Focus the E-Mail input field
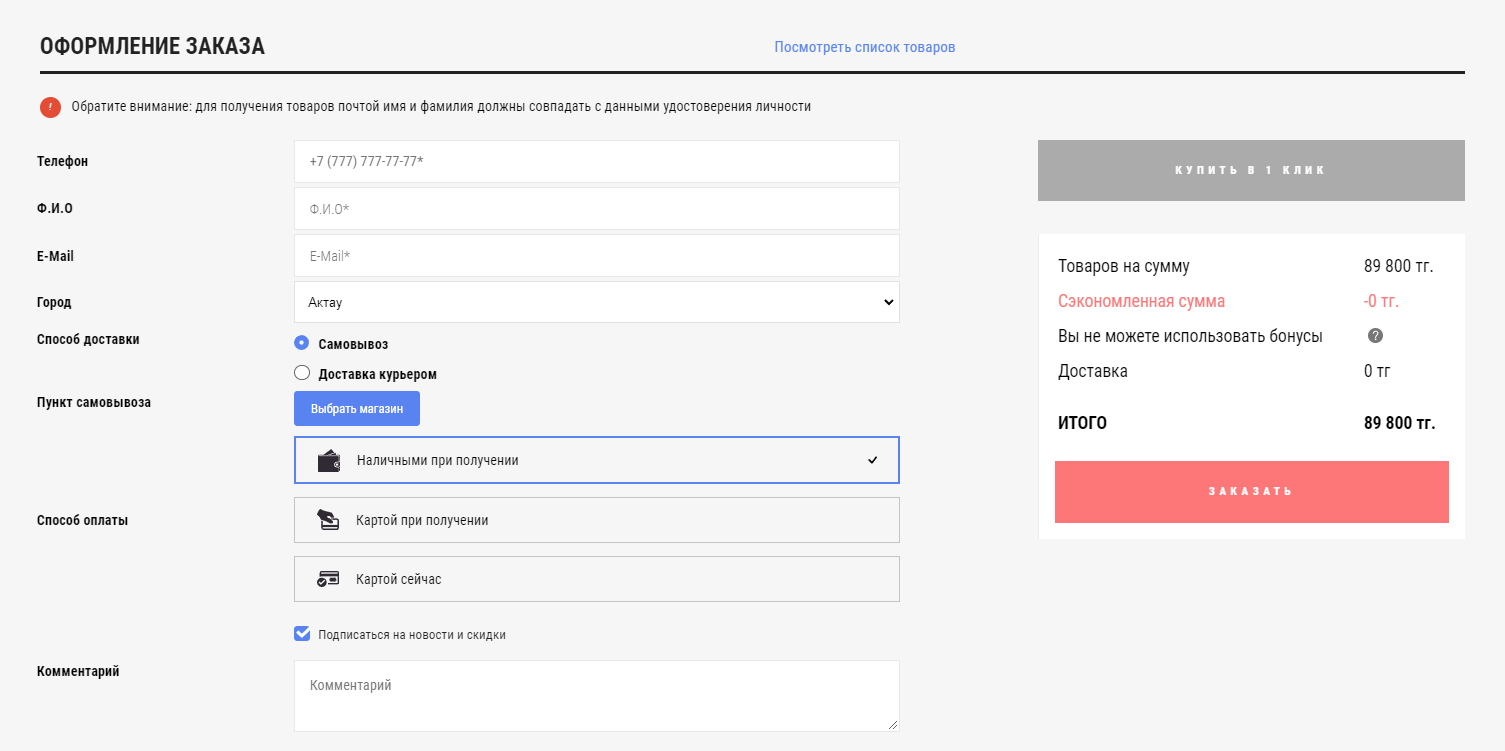The height and width of the screenshot is (751, 1505). point(597,255)
